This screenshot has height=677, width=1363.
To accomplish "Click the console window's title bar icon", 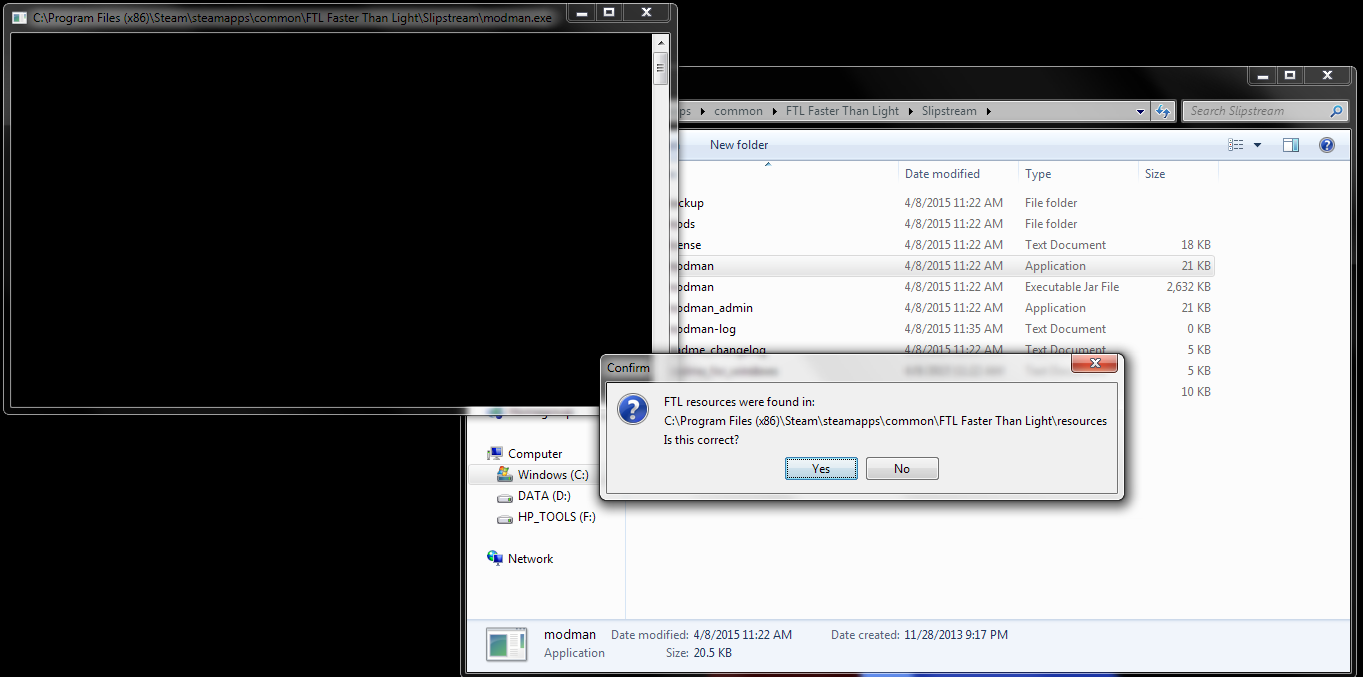I will 19,18.
